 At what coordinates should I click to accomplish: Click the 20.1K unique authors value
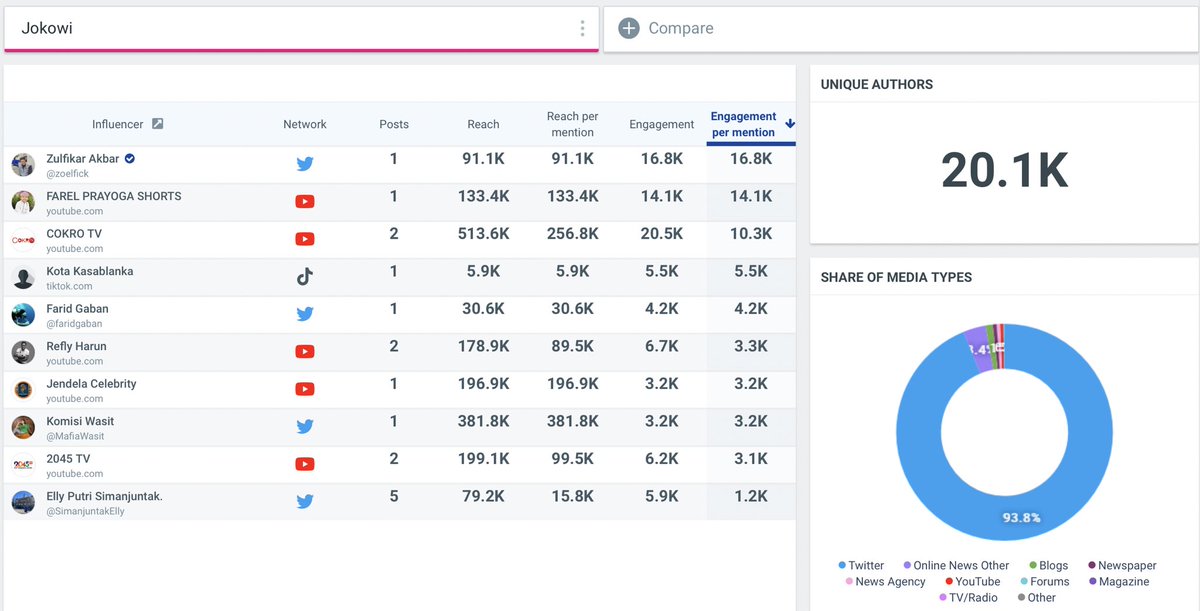[1005, 171]
